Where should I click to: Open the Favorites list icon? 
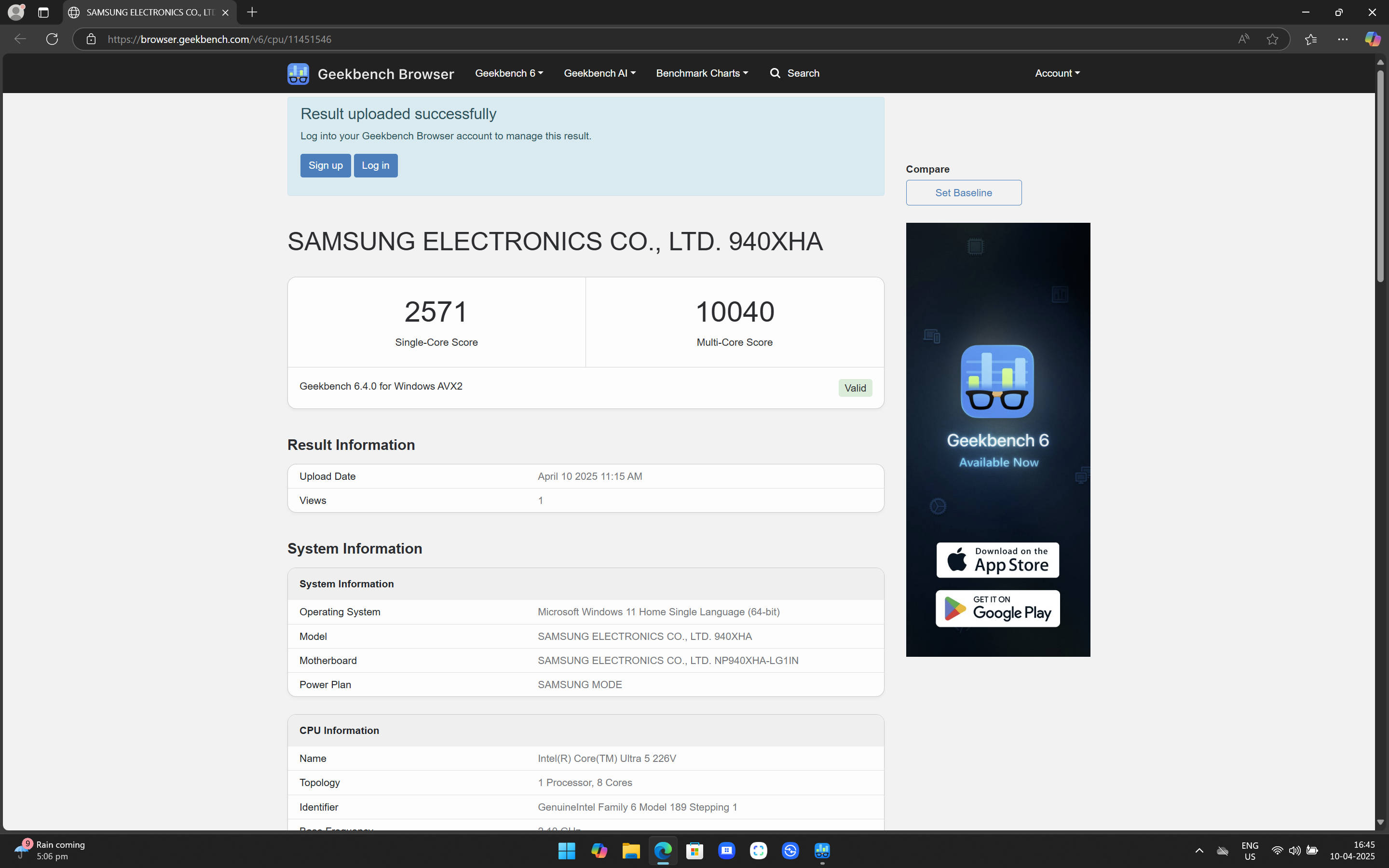click(1310, 39)
